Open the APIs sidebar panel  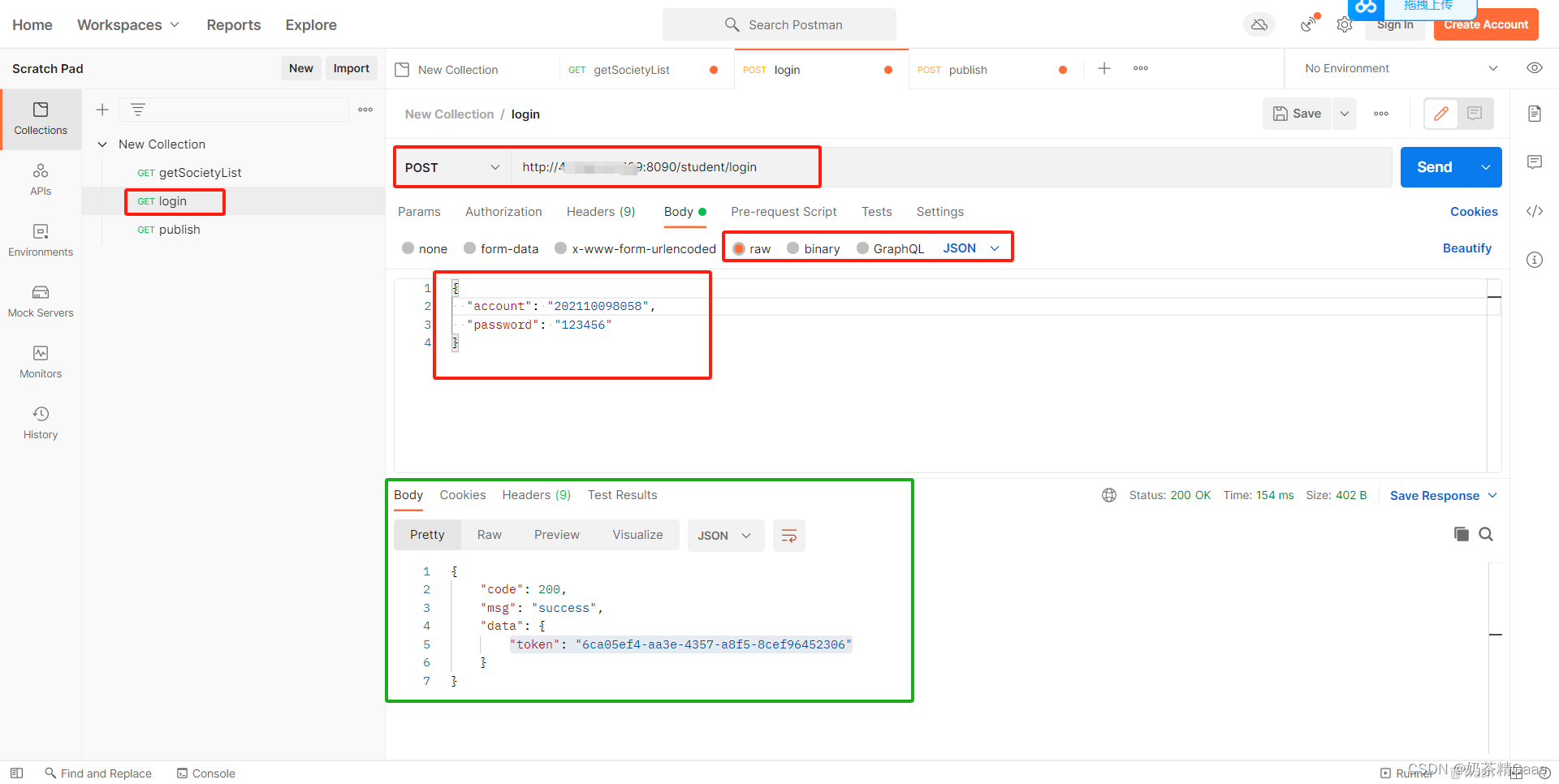[x=41, y=179]
